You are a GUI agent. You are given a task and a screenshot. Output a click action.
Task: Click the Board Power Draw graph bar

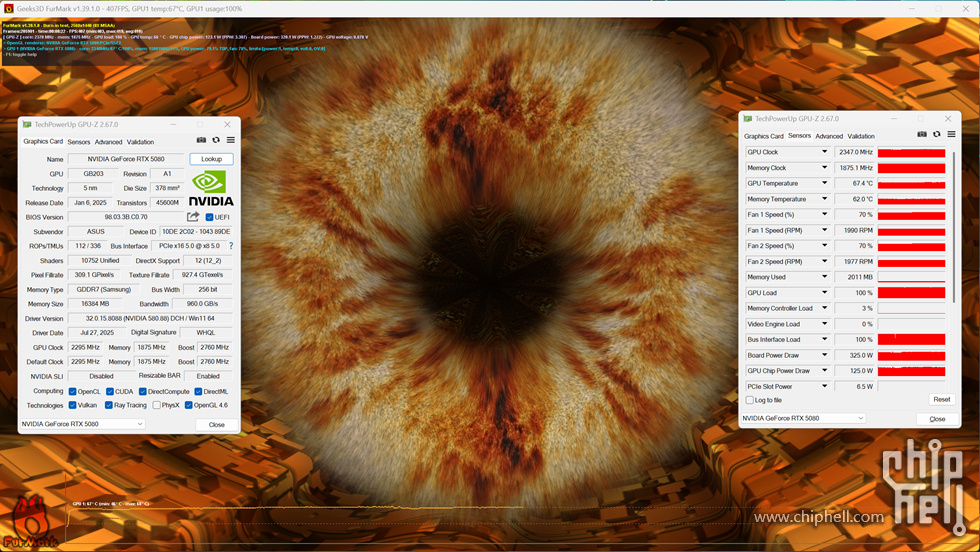[911, 355]
